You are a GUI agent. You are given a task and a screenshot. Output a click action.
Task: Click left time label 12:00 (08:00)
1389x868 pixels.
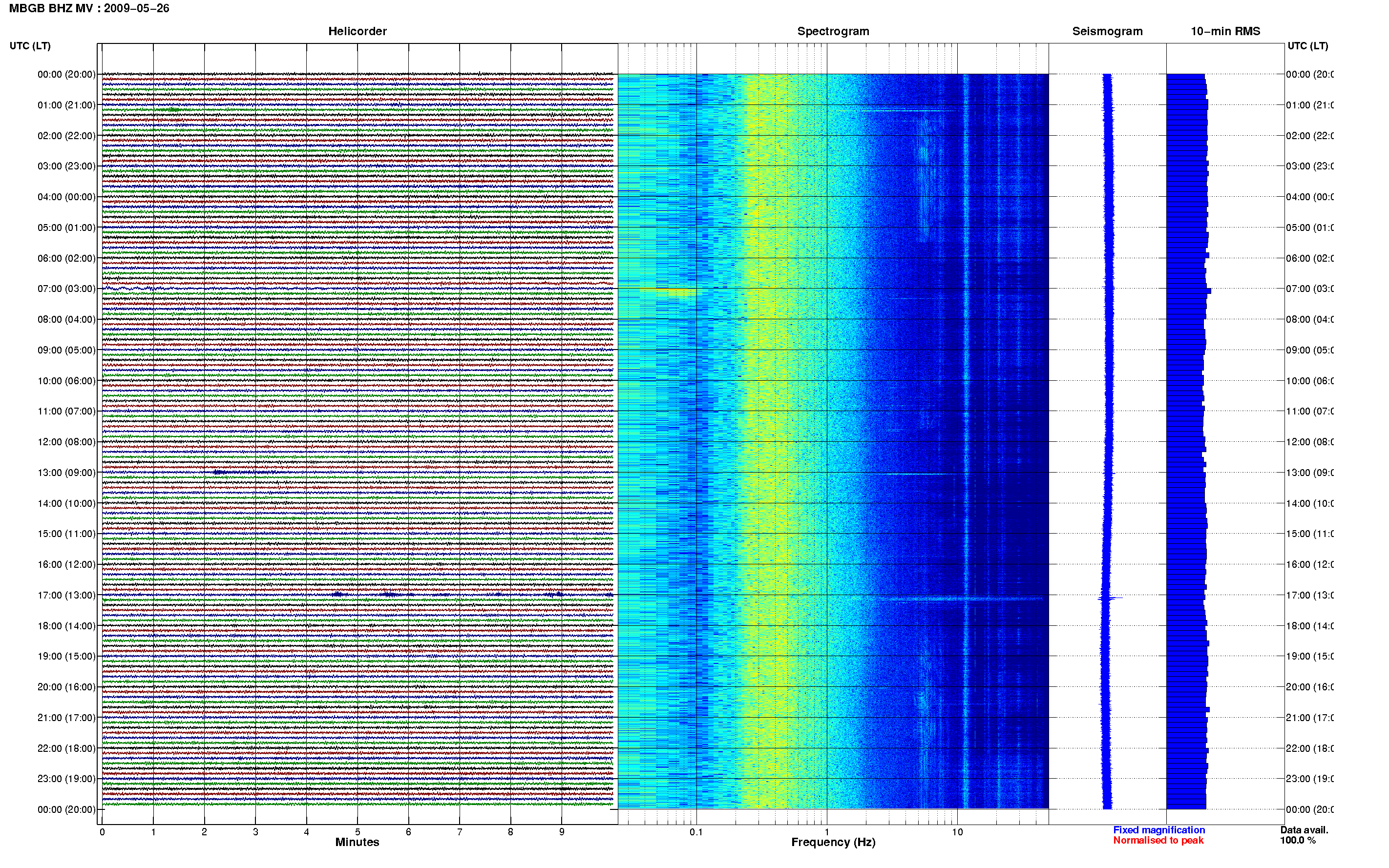66,441
